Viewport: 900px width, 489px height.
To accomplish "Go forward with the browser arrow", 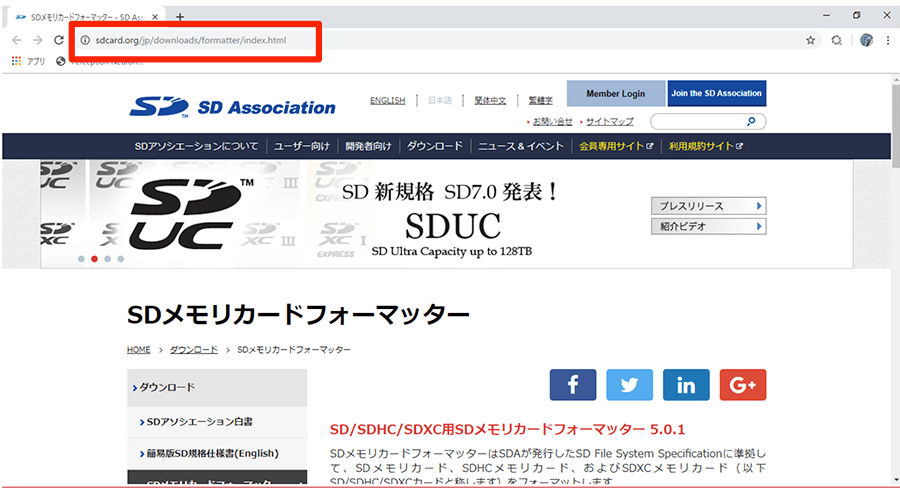I will (38, 40).
